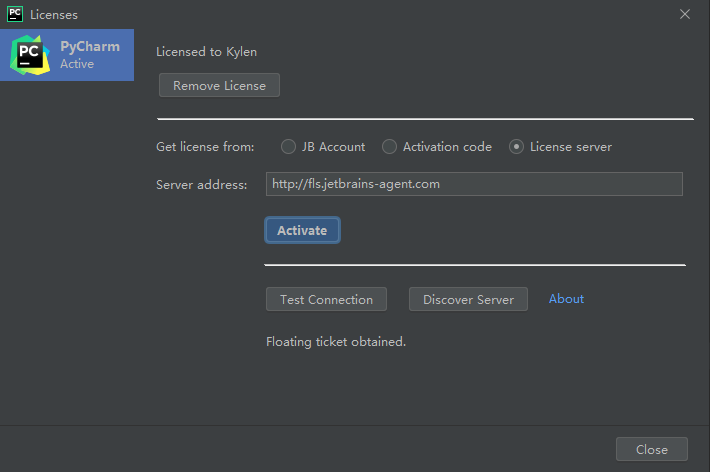Viewport: 710px width, 472px height.
Task: Click the PyCharm logo in the product list
Action: pyautogui.click(x=28, y=55)
